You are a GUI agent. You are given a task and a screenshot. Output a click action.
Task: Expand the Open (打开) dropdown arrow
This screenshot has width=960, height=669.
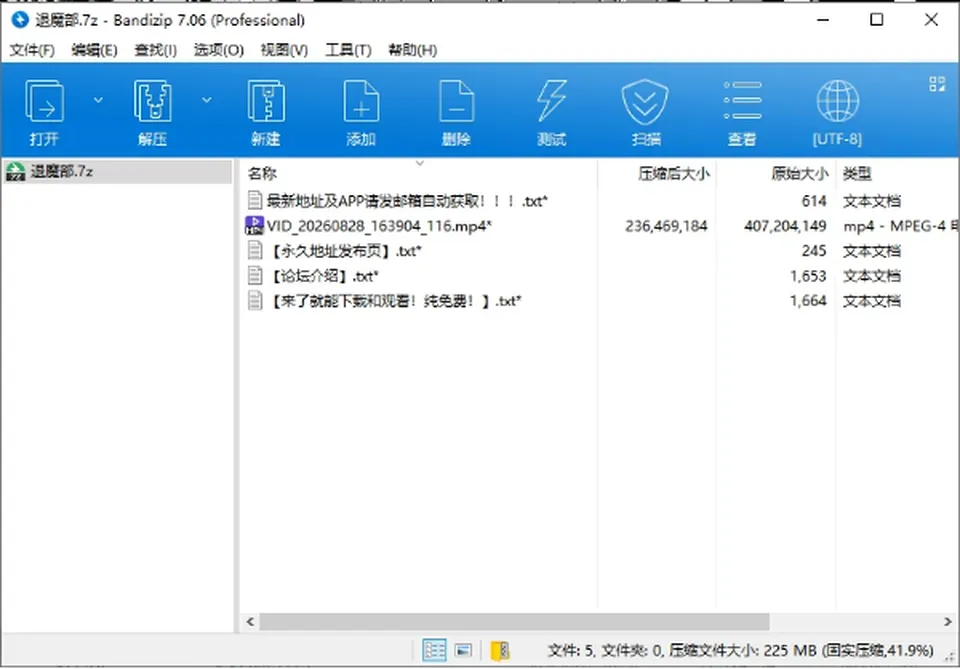tap(98, 100)
